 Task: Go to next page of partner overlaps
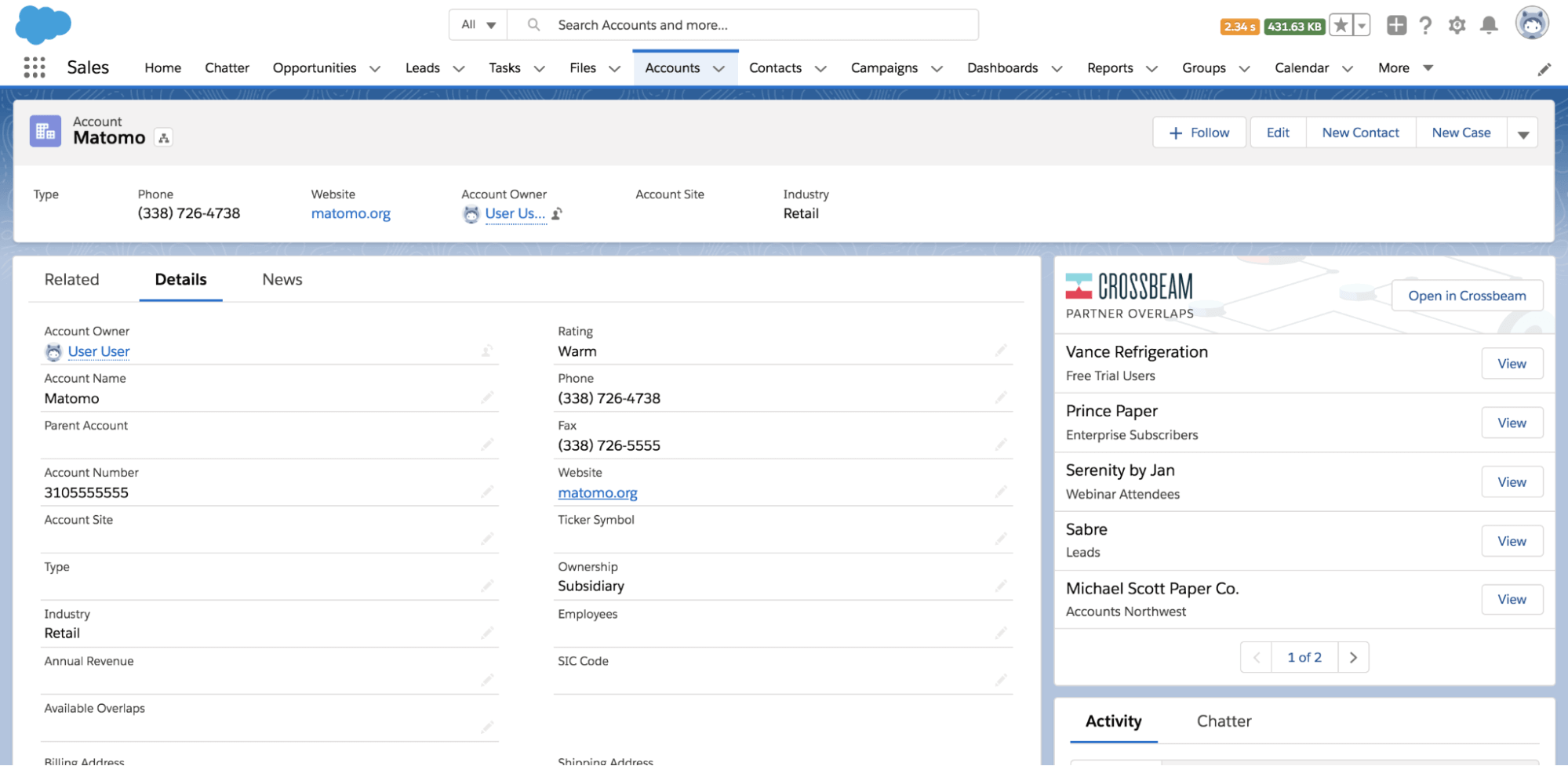point(1353,658)
